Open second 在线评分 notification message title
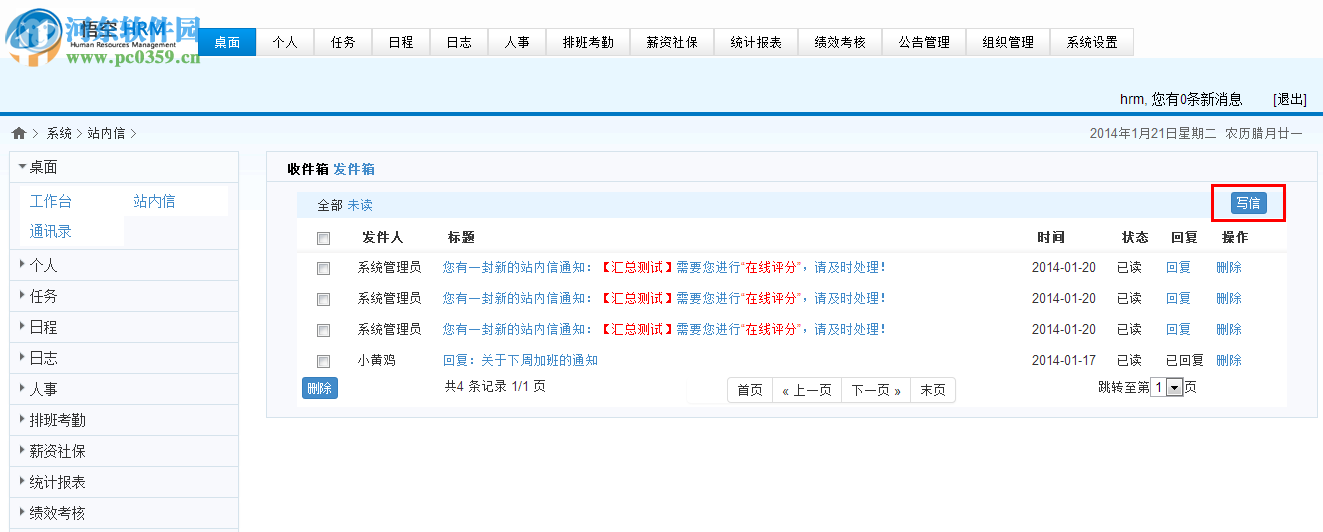1323x532 pixels. [x=664, y=298]
